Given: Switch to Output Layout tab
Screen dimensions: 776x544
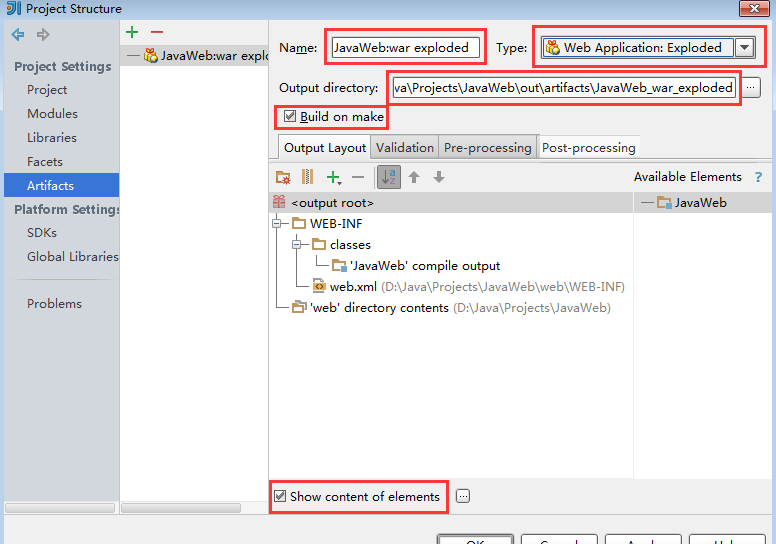Looking at the screenshot, I should (x=325, y=148).
